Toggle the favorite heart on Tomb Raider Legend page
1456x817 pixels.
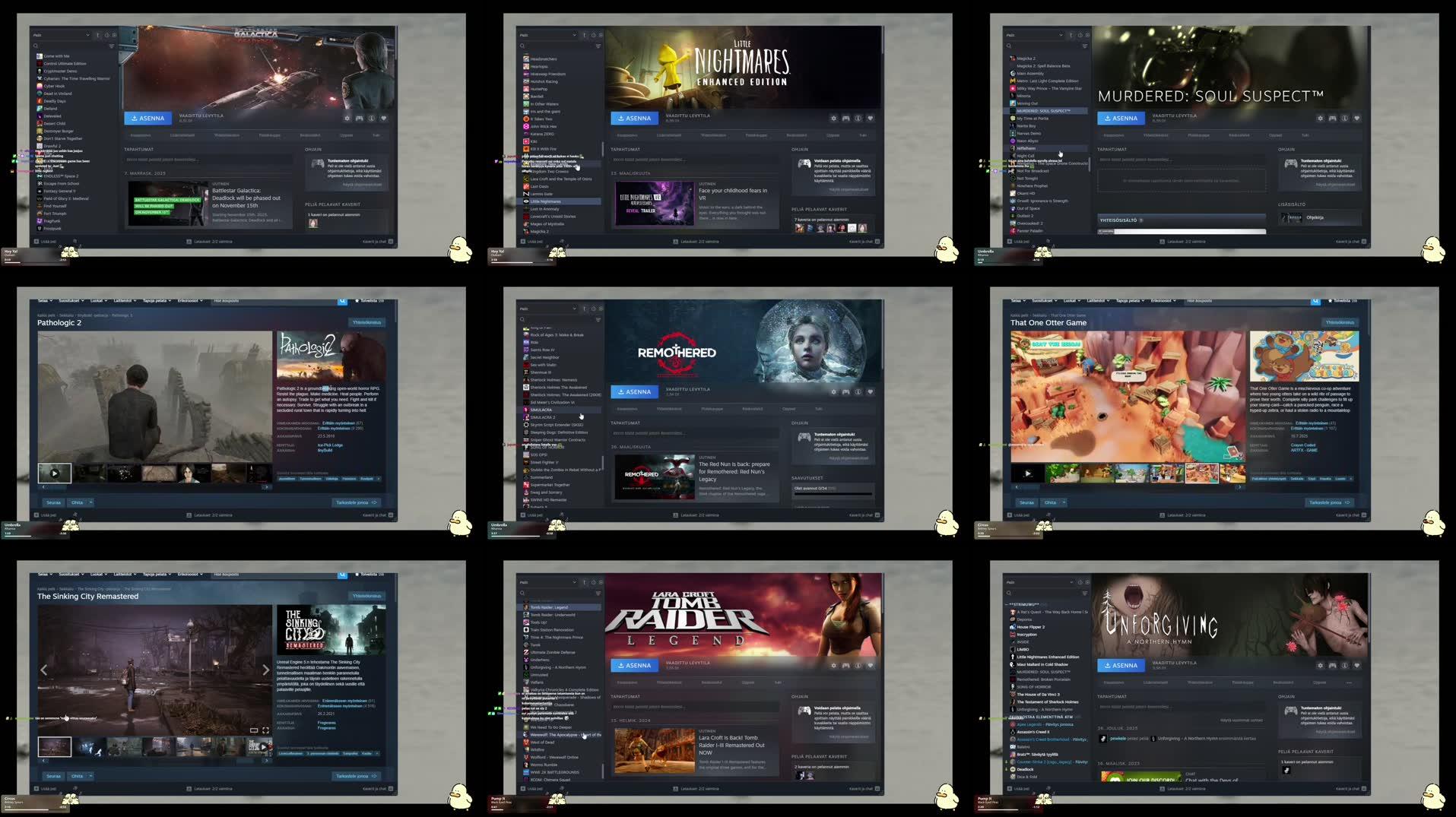pos(870,665)
